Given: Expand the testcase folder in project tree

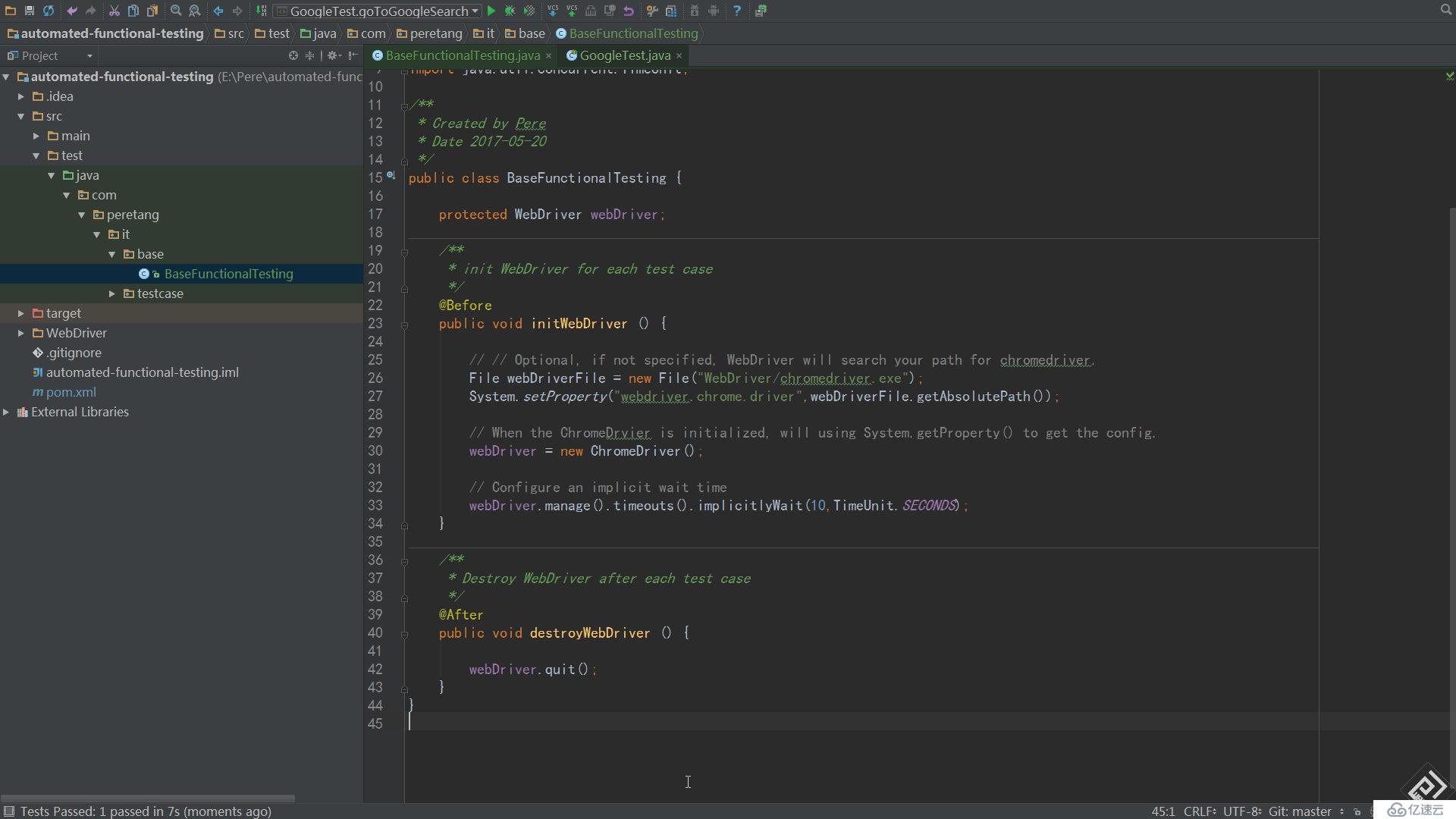Looking at the screenshot, I should [113, 293].
